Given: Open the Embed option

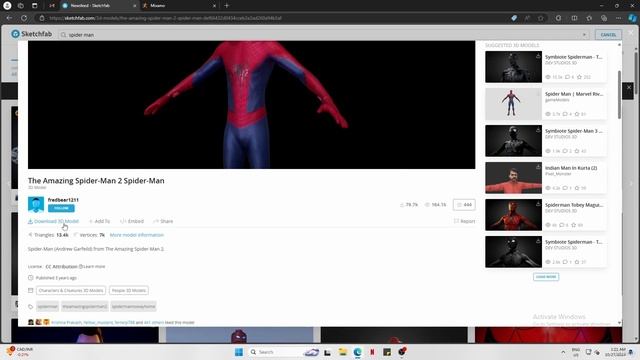Looking at the screenshot, I should (x=132, y=221).
